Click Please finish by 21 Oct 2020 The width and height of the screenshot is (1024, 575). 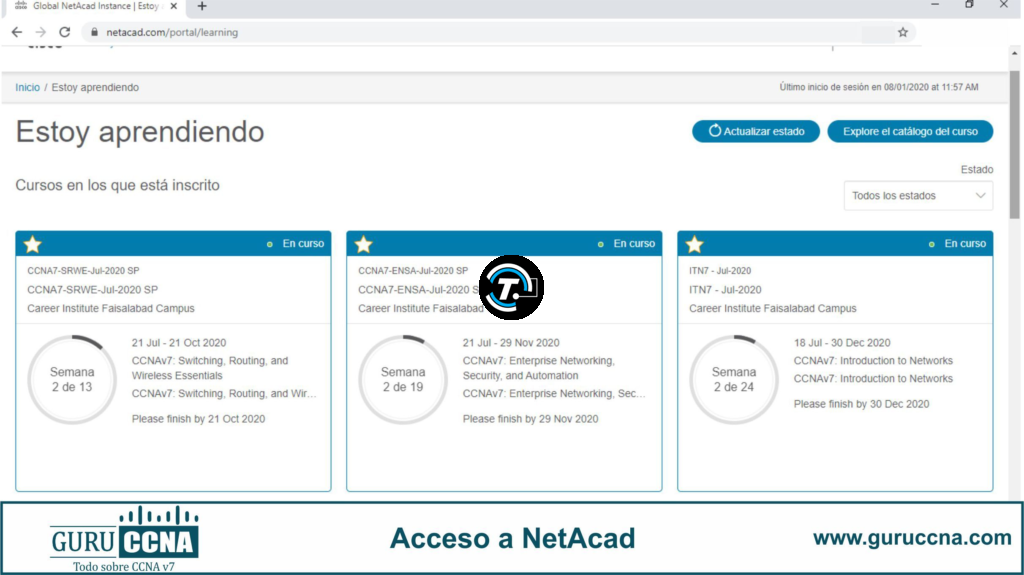[x=199, y=419]
